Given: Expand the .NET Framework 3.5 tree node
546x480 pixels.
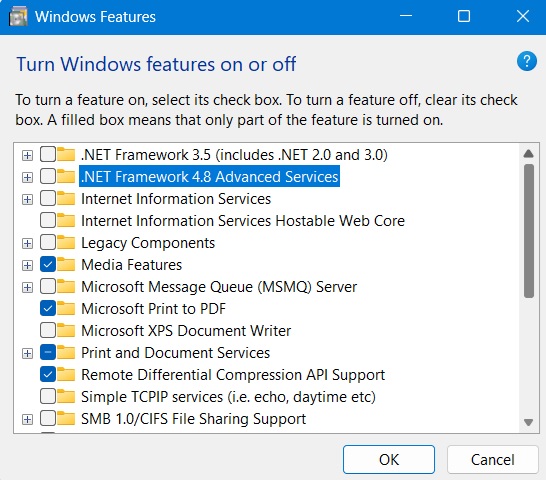Looking at the screenshot, I should [27, 155].
